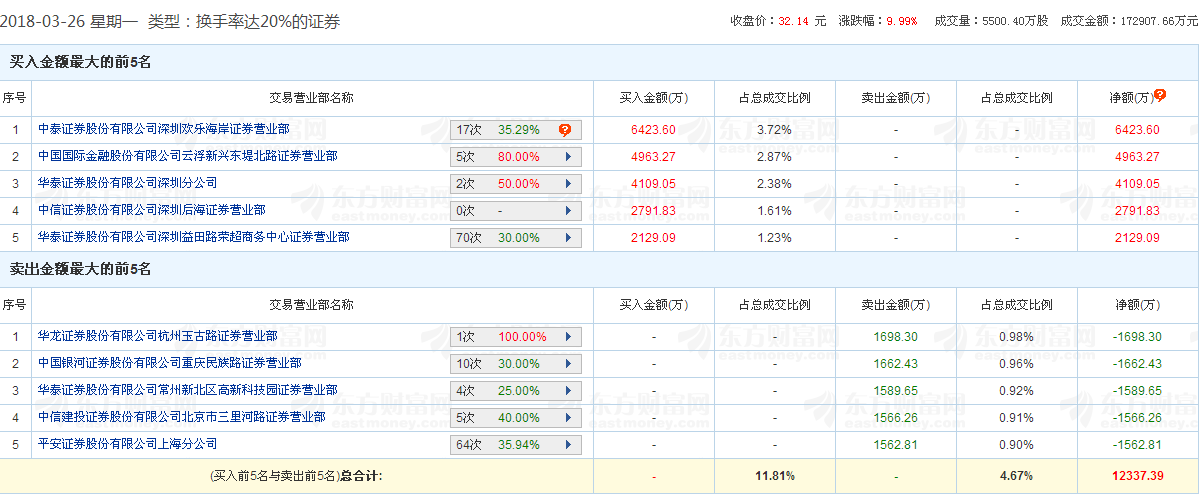
Task: Click total buy proportion 11.81%
Action: (774, 476)
